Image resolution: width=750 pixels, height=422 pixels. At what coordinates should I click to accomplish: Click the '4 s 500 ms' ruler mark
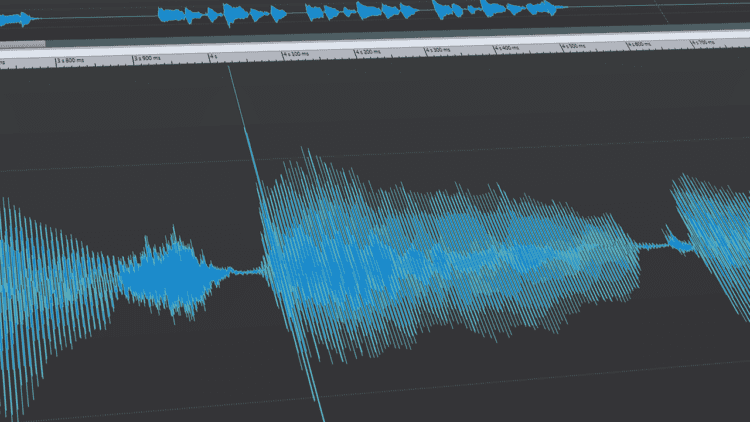574,46
